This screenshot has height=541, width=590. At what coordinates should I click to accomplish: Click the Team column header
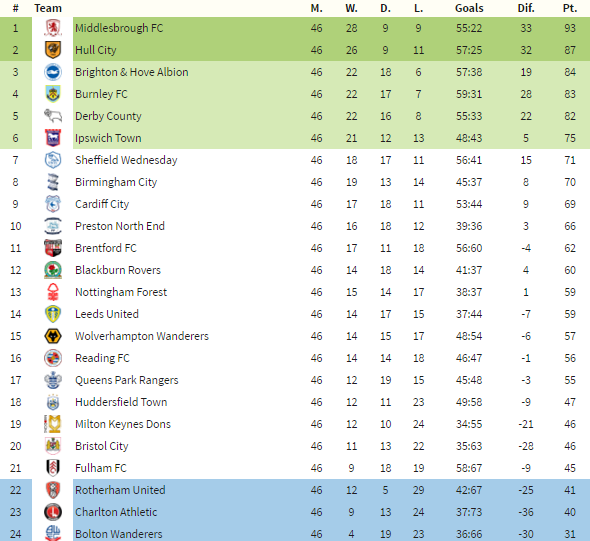48,8
